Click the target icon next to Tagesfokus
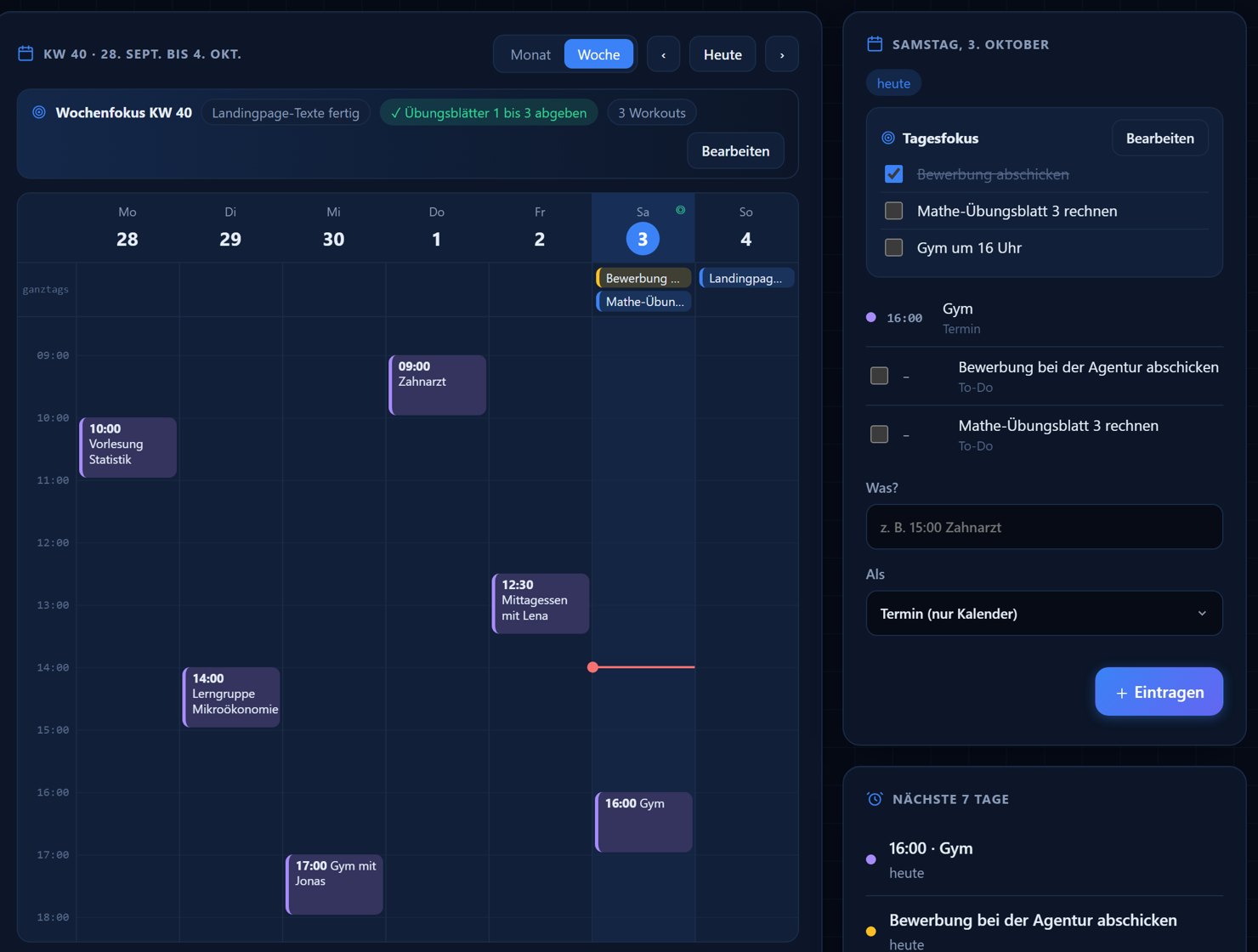The width and height of the screenshot is (1258, 952). click(888, 138)
